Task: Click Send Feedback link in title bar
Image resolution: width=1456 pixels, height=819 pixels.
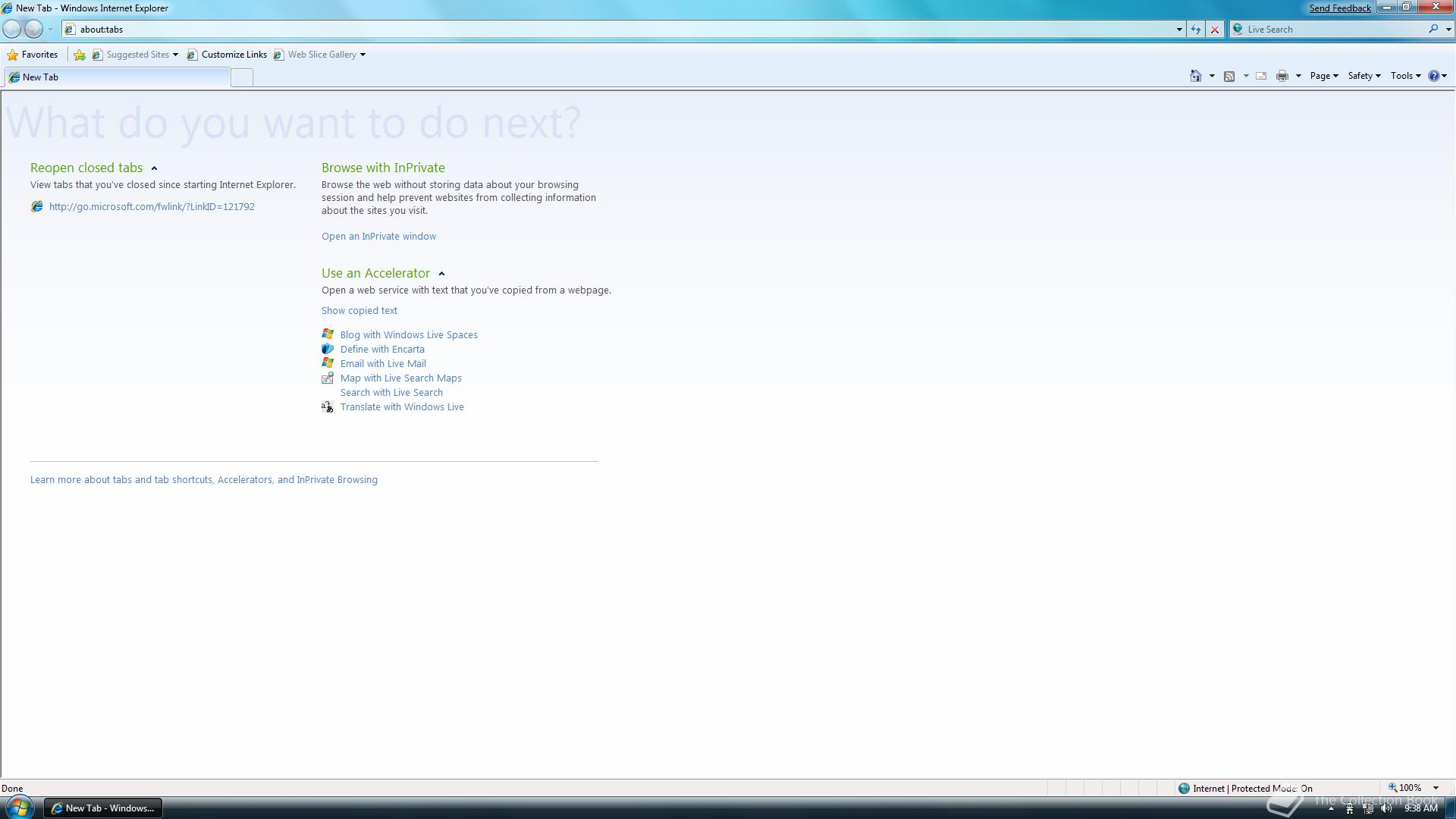Action: (1340, 8)
